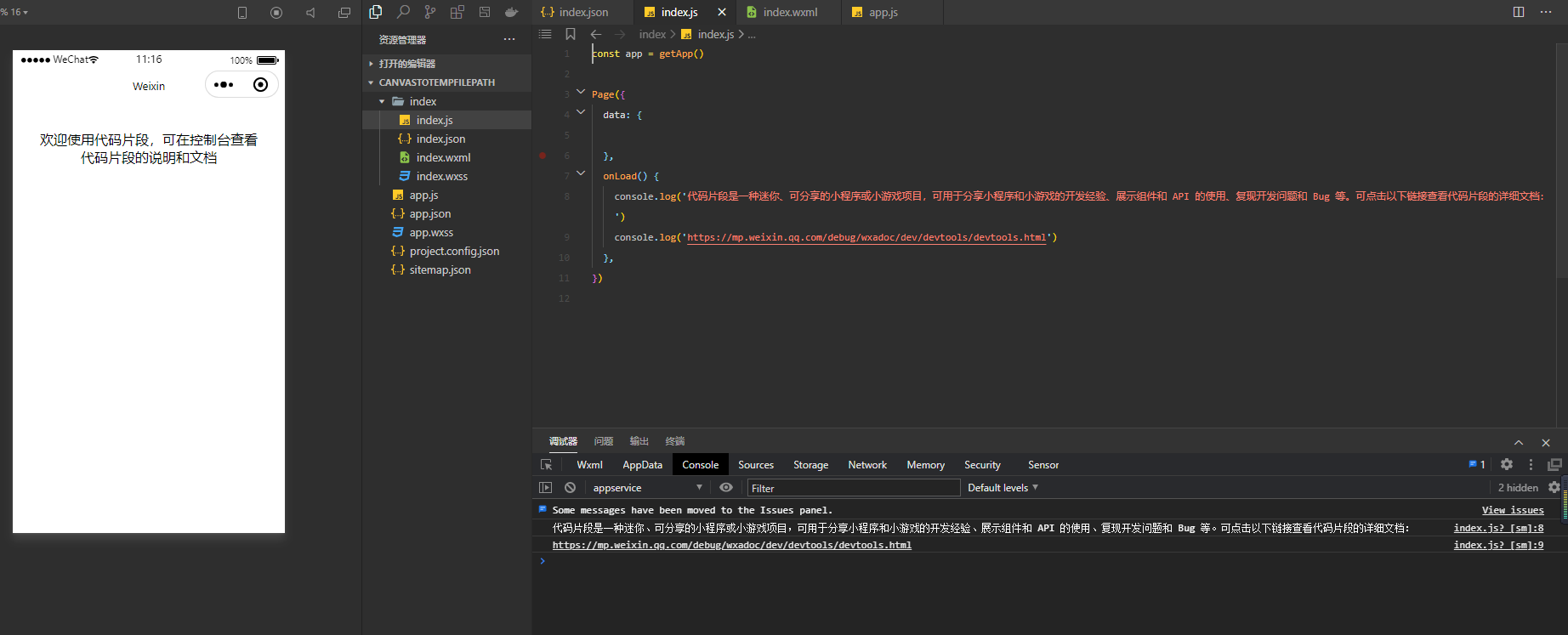
Task: Navigate forward with the right arrow
Action: 620,34
